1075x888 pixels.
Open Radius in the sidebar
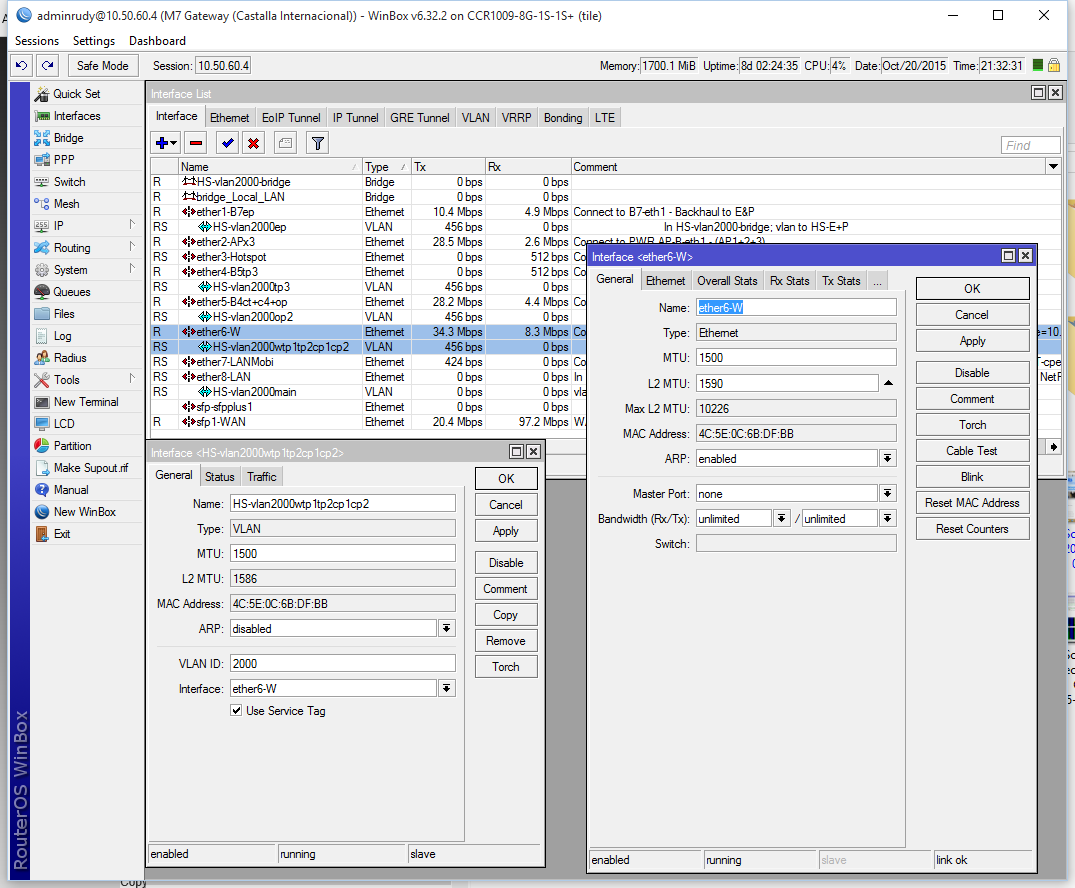70,358
